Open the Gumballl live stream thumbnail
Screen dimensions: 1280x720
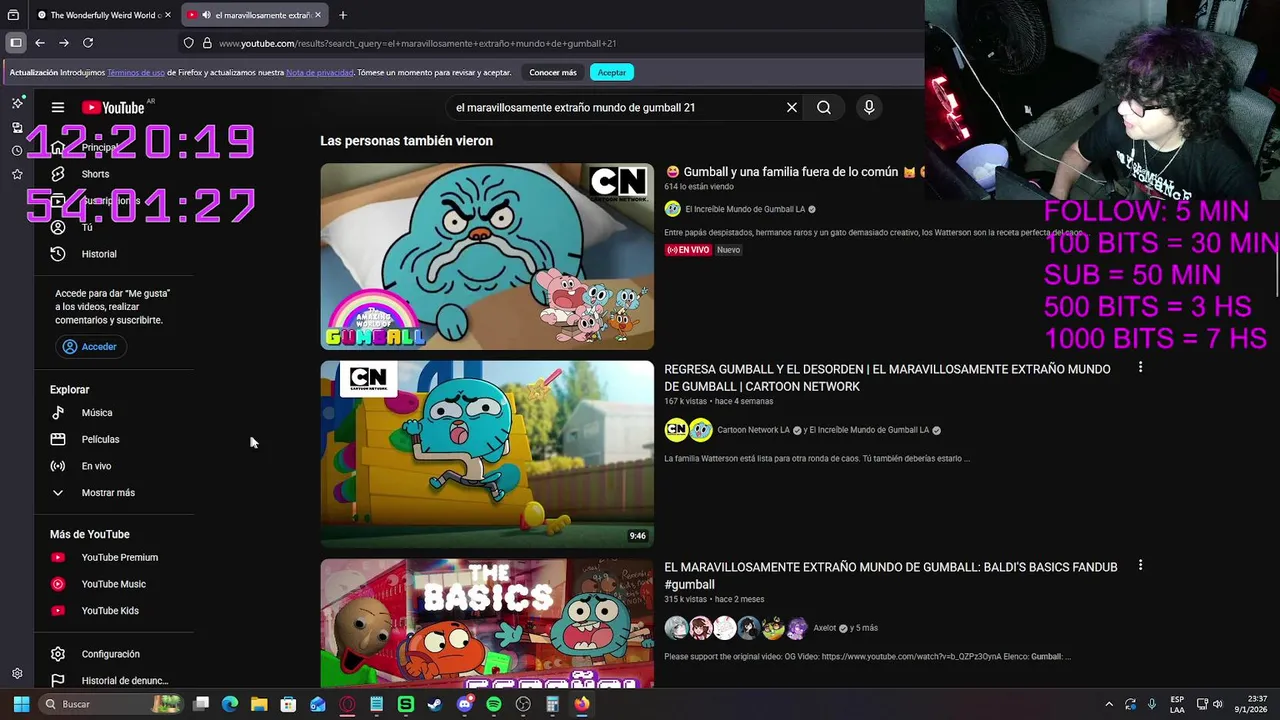[x=487, y=256]
